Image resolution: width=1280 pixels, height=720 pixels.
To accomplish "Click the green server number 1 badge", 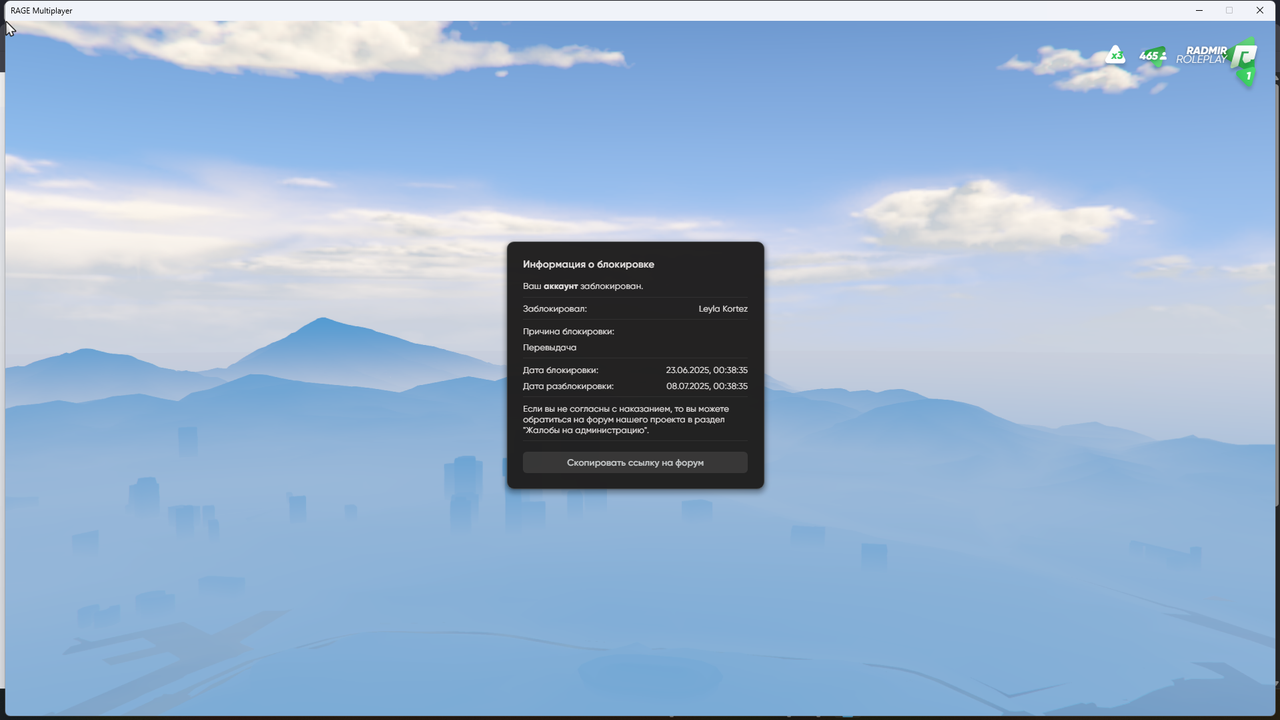I will pos(1248,76).
